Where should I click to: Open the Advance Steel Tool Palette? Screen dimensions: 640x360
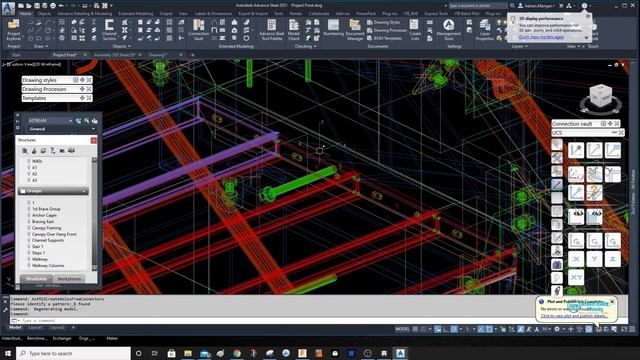(x=271, y=30)
